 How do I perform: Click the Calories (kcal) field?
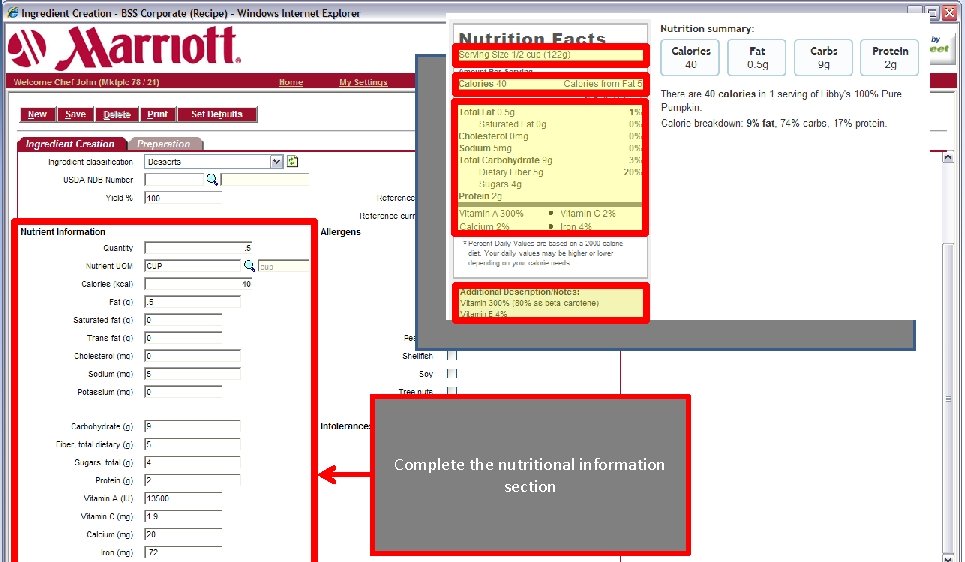(198, 284)
